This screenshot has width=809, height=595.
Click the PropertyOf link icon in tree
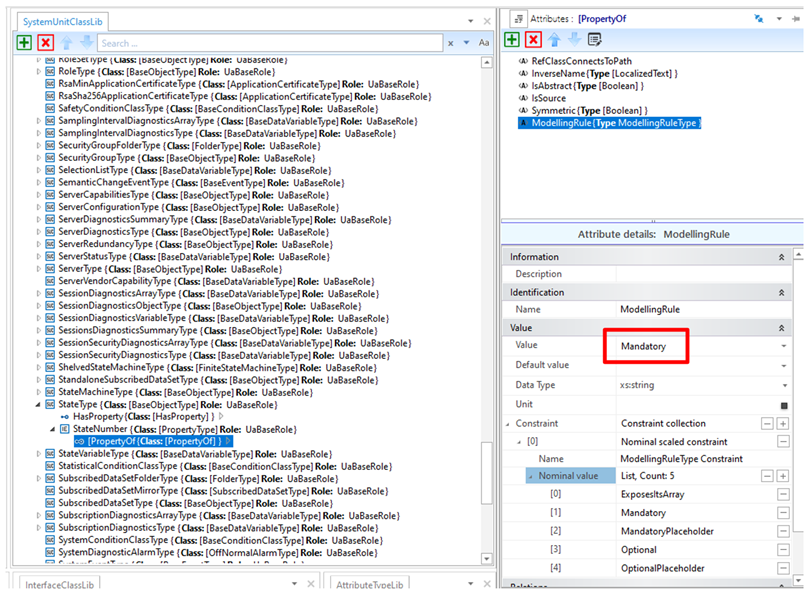(79, 442)
